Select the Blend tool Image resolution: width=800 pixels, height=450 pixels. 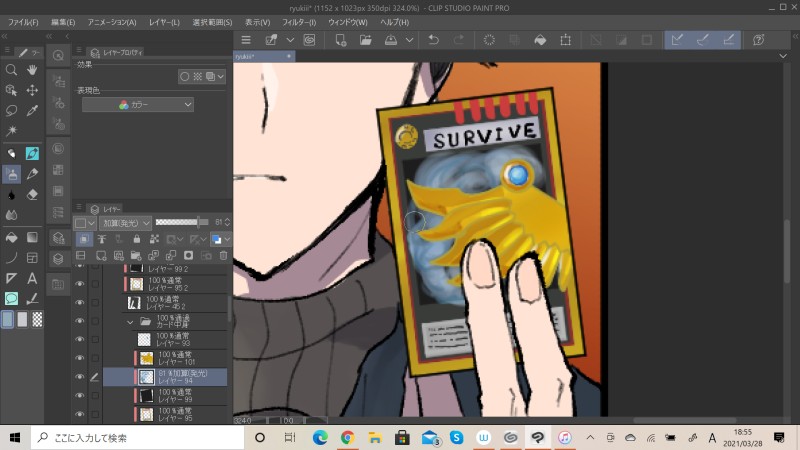[11, 215]
